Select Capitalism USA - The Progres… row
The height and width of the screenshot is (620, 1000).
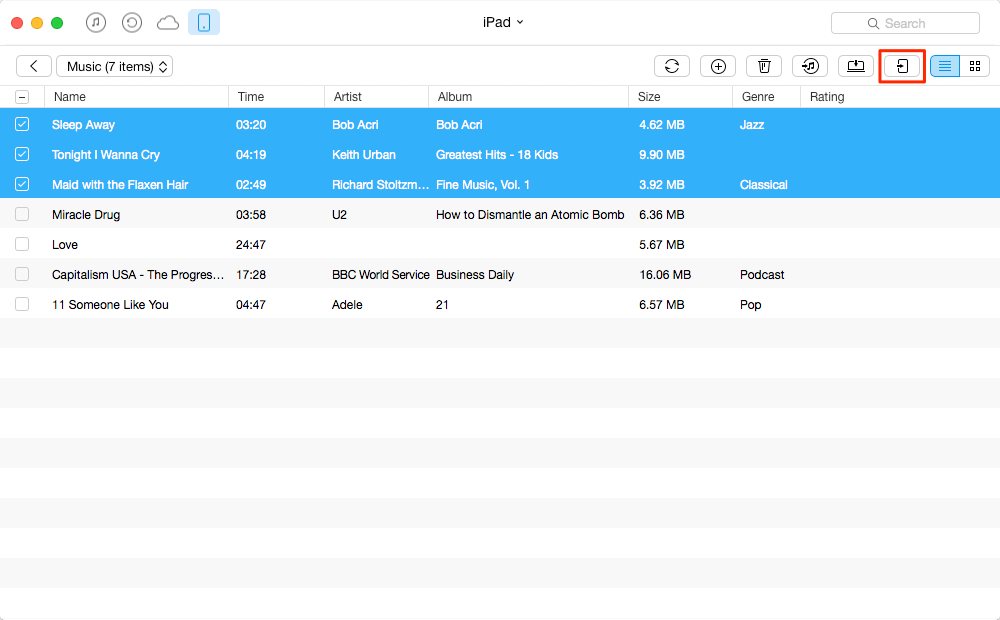click(x=500, y=274)
